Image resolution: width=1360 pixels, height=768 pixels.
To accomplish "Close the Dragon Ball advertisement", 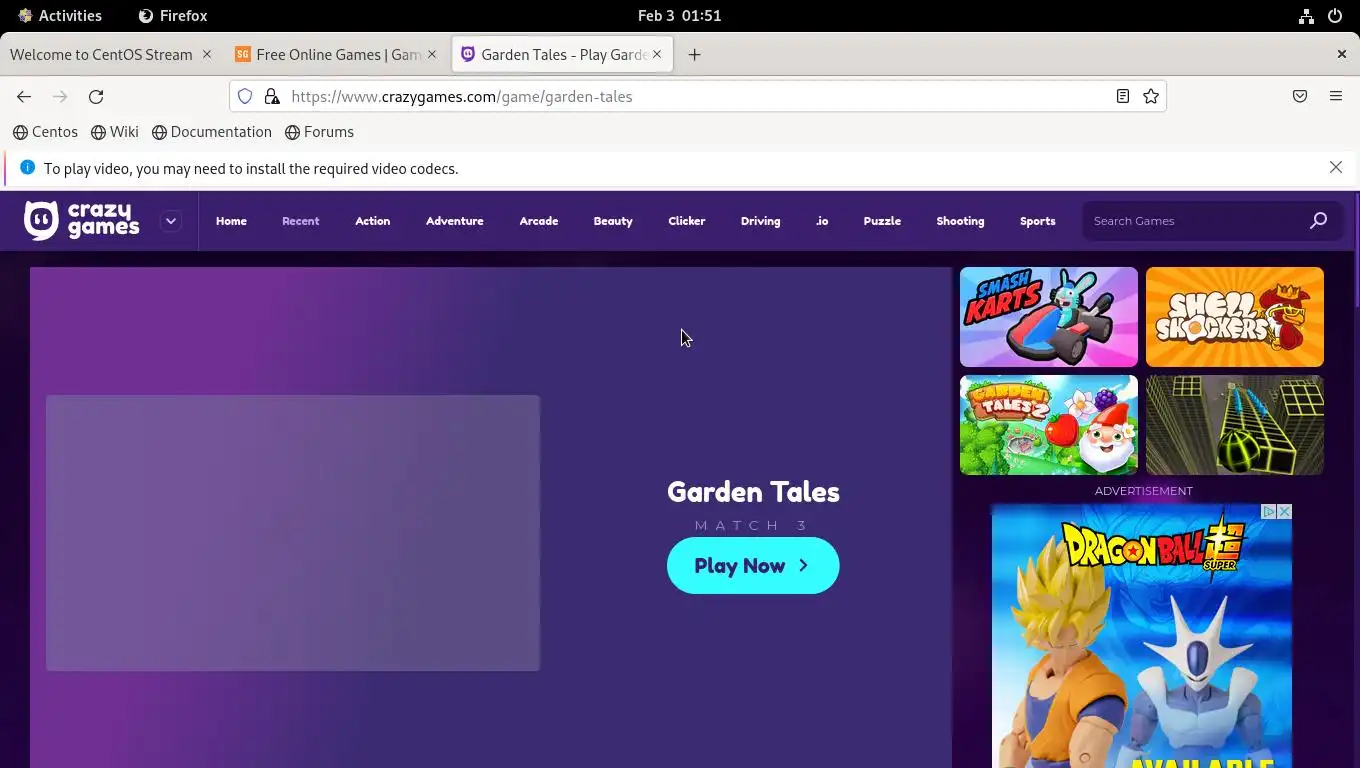I will pos(1285,512).
